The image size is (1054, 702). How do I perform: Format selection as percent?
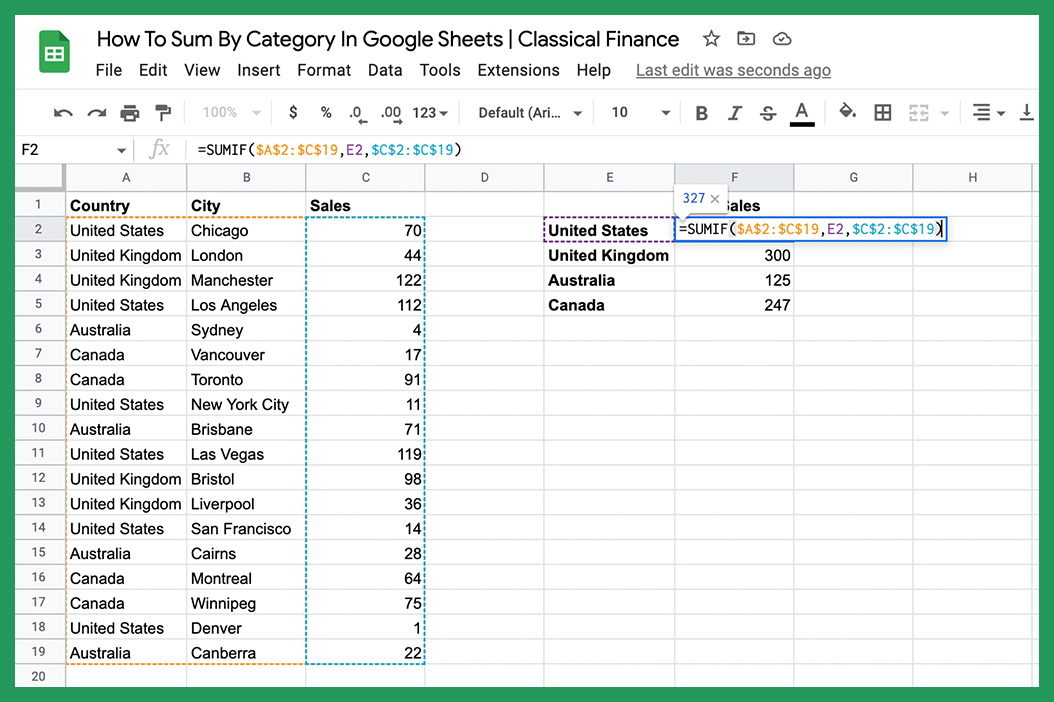pyautogui.click(x=325, y=113)
